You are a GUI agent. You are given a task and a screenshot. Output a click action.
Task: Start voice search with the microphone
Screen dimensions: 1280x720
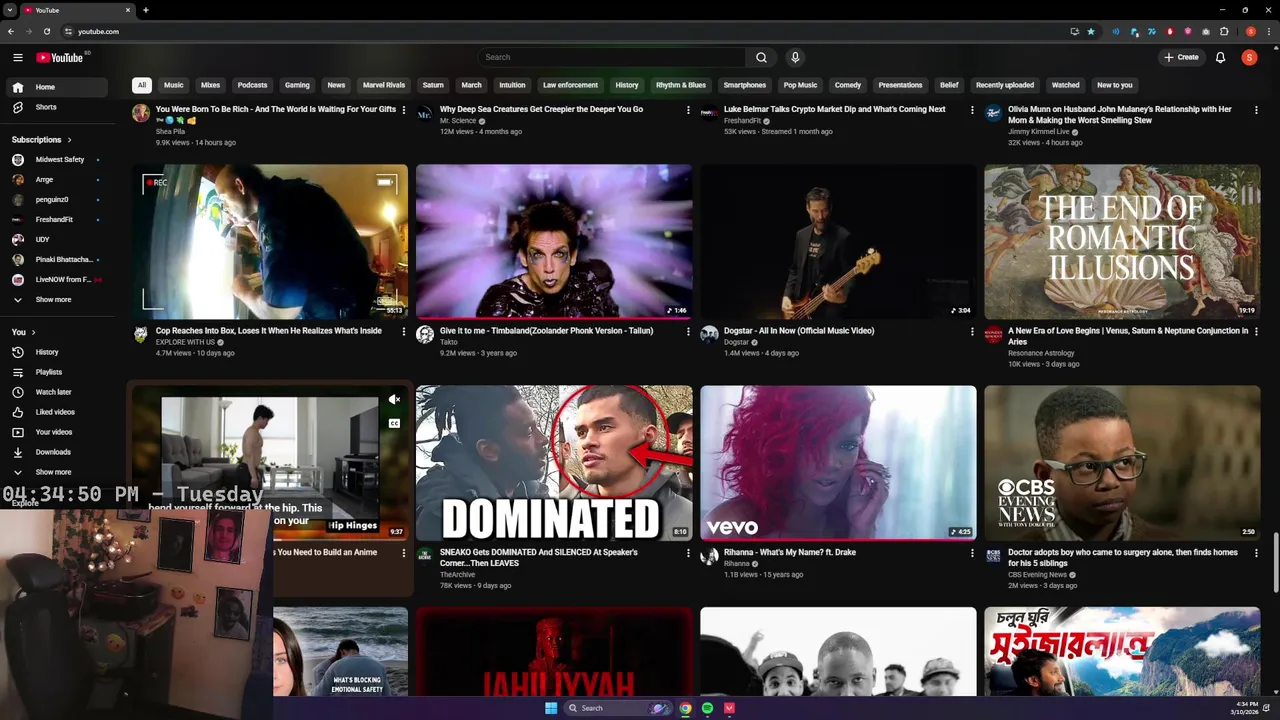tap(795, 57)
